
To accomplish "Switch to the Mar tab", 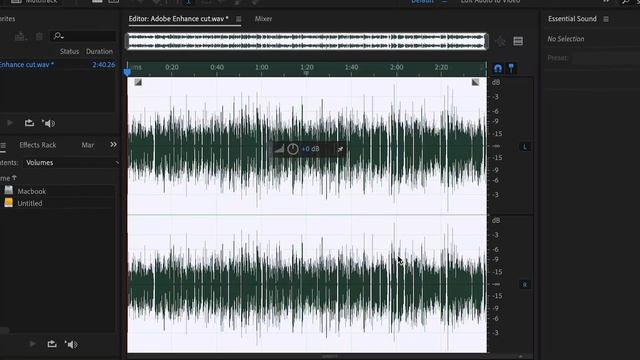I will click(87, 145).
